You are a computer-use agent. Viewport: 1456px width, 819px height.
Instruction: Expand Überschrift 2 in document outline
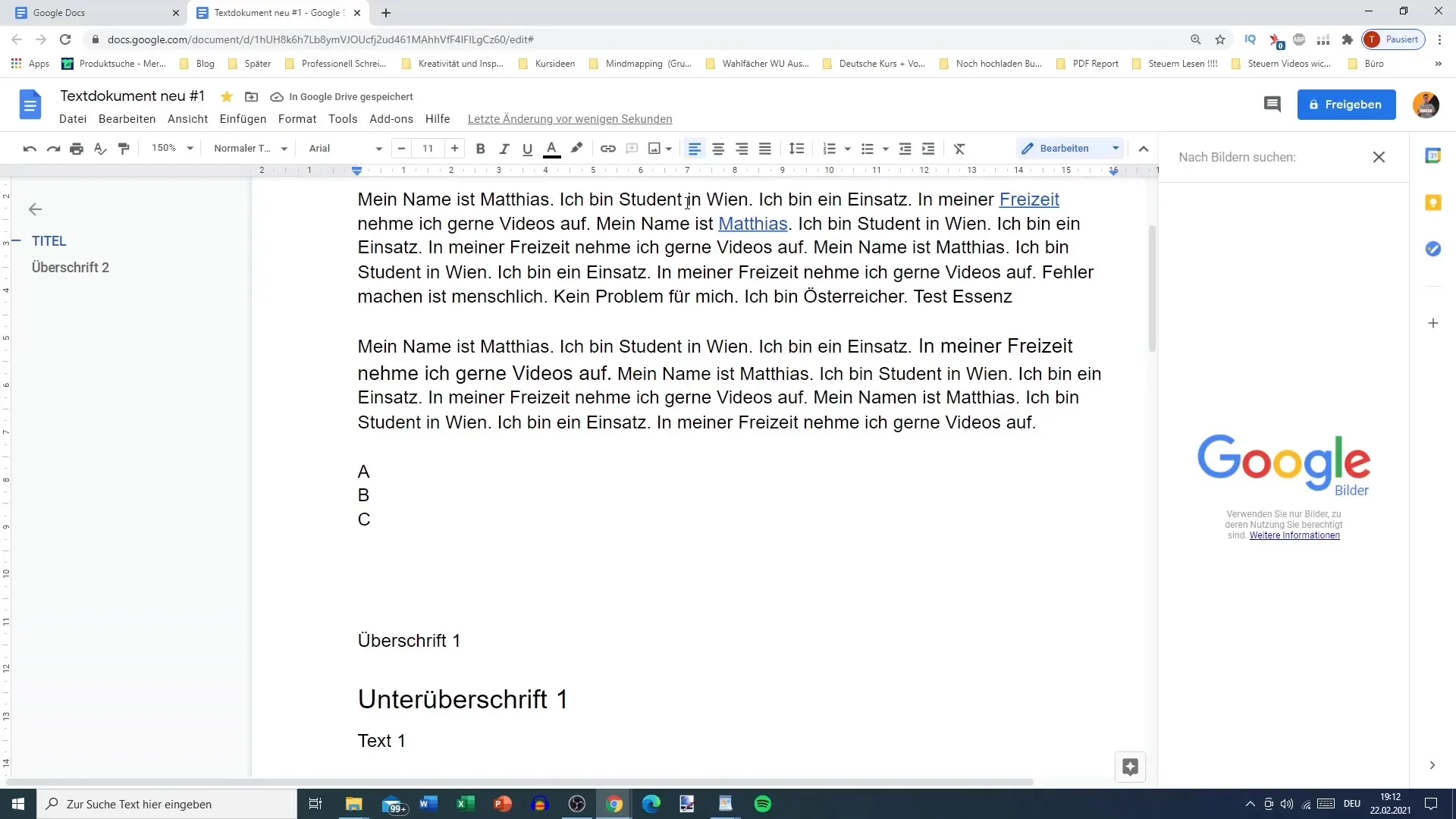18,267
